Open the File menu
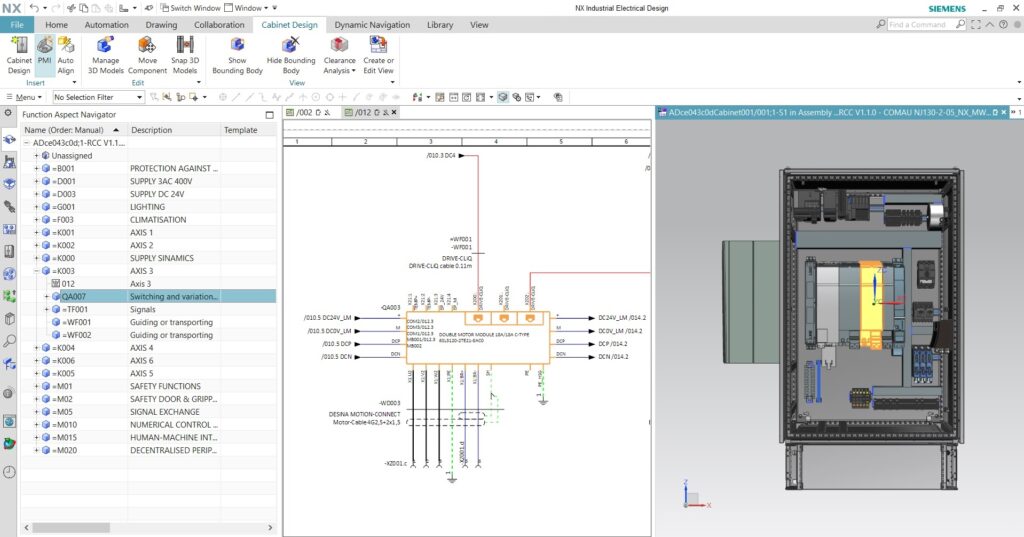 click(x=17, y=25)
